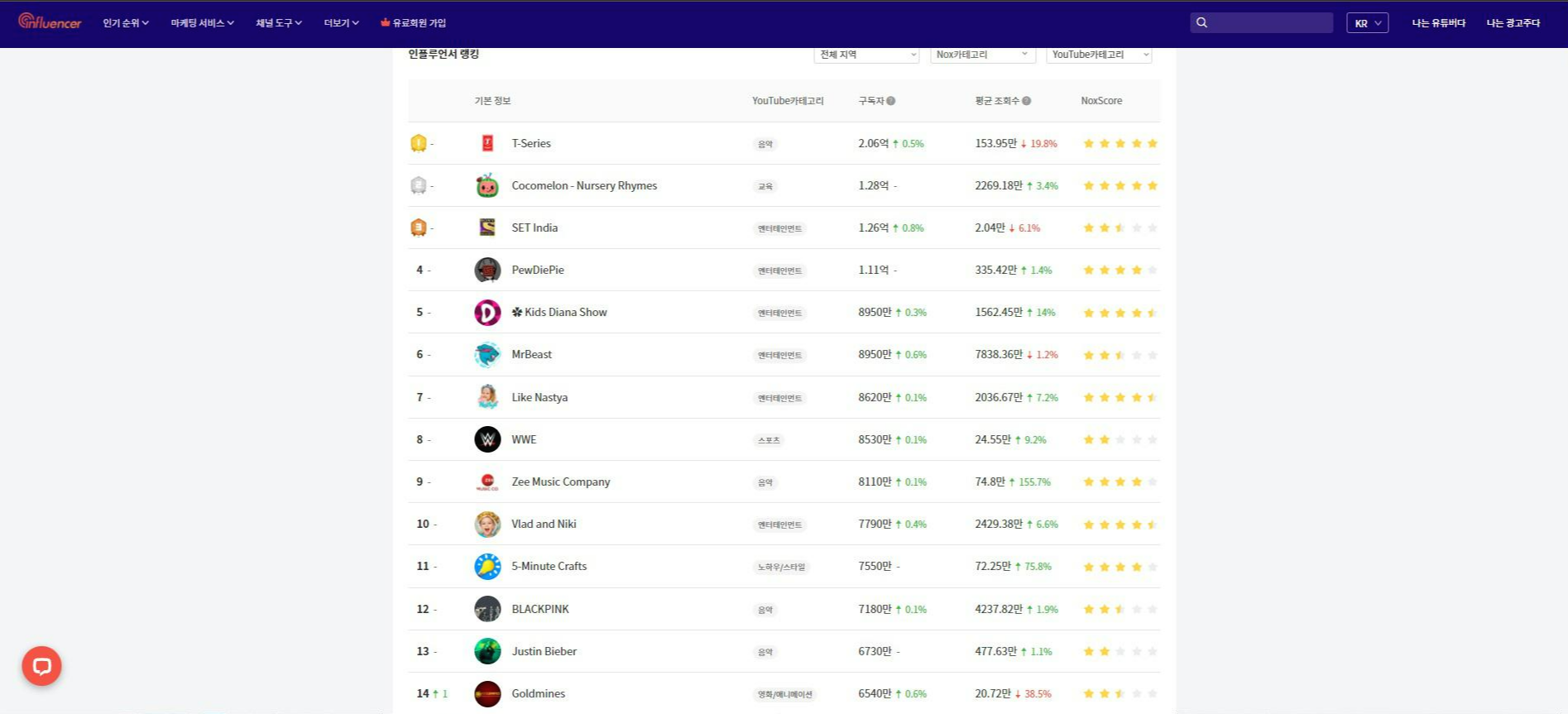Click the average views info icon
The width and height of the screenshot is (1568, 714).
point(1026,101)
